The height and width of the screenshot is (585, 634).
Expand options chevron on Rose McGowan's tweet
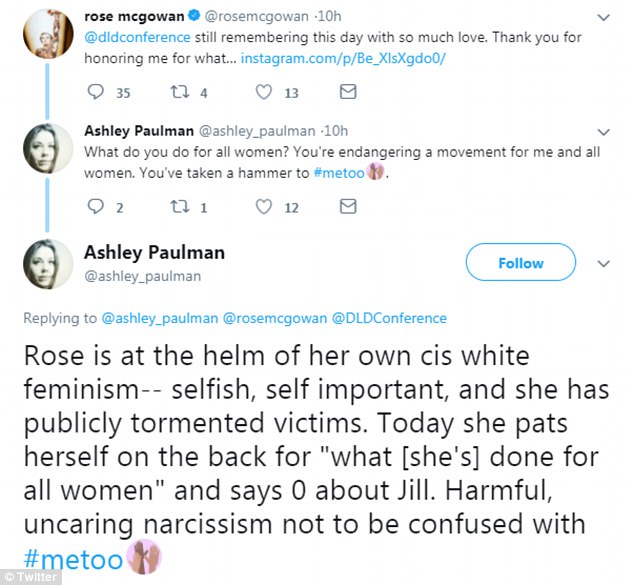[x=603, y=17]
